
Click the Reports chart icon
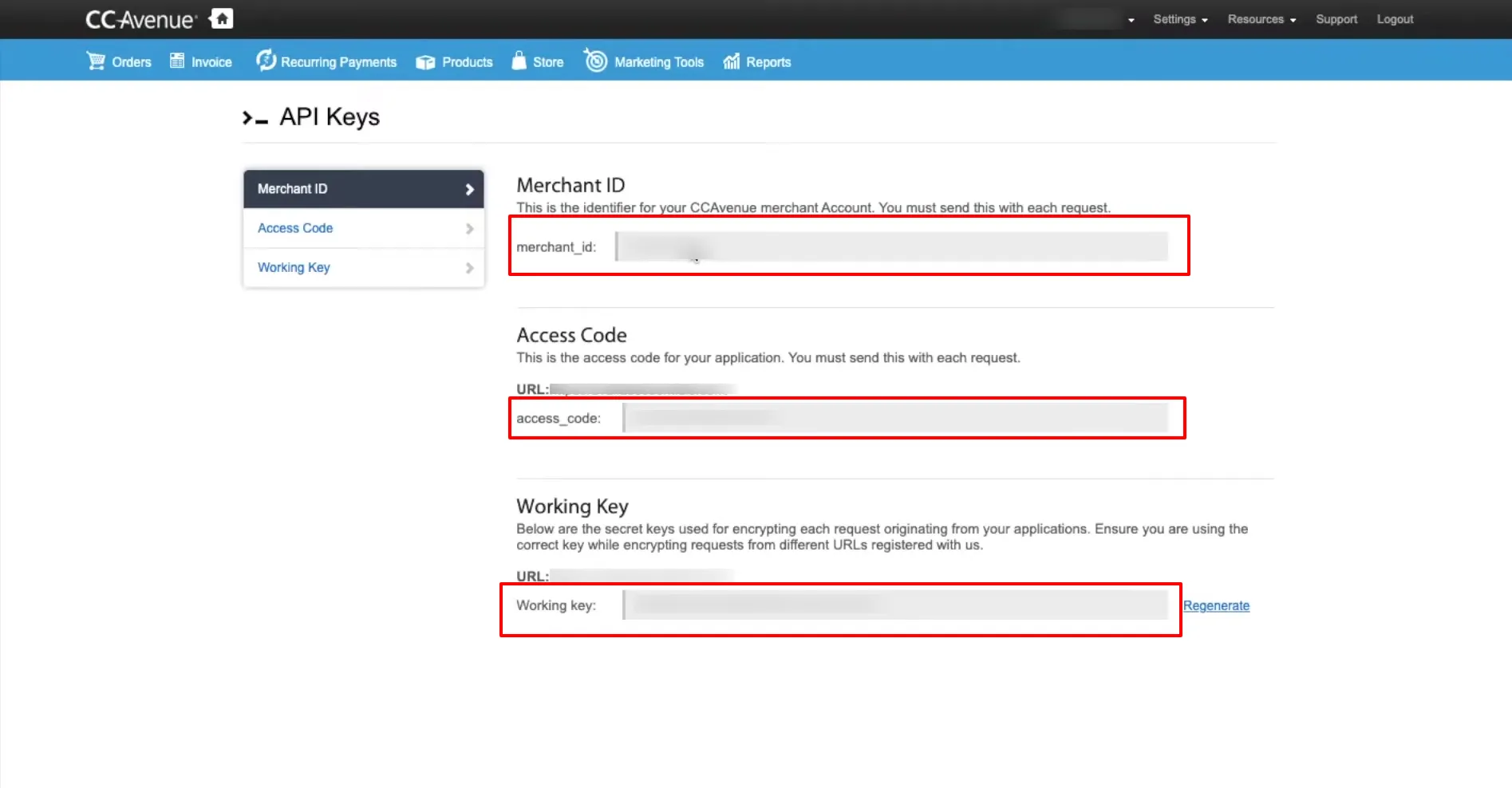pos(732,61)
